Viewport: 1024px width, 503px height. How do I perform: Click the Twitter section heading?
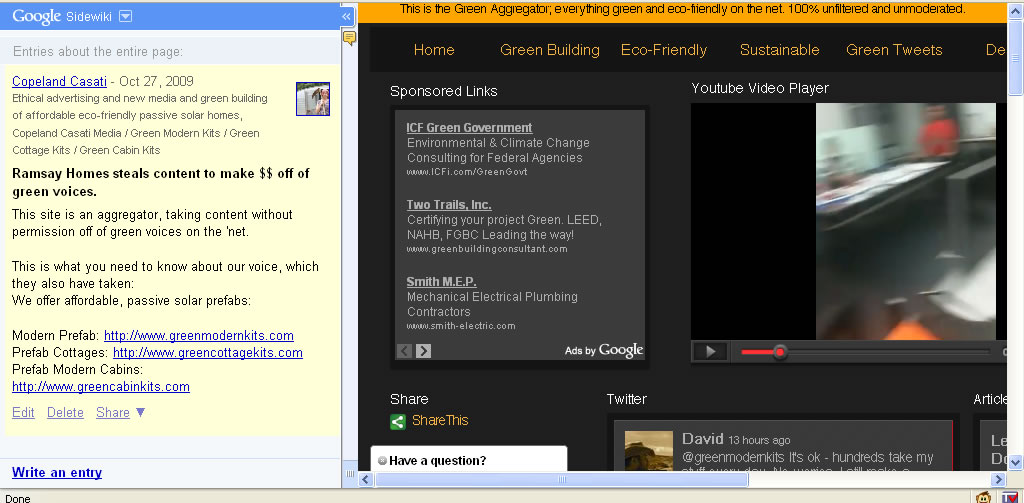(626, 399)
